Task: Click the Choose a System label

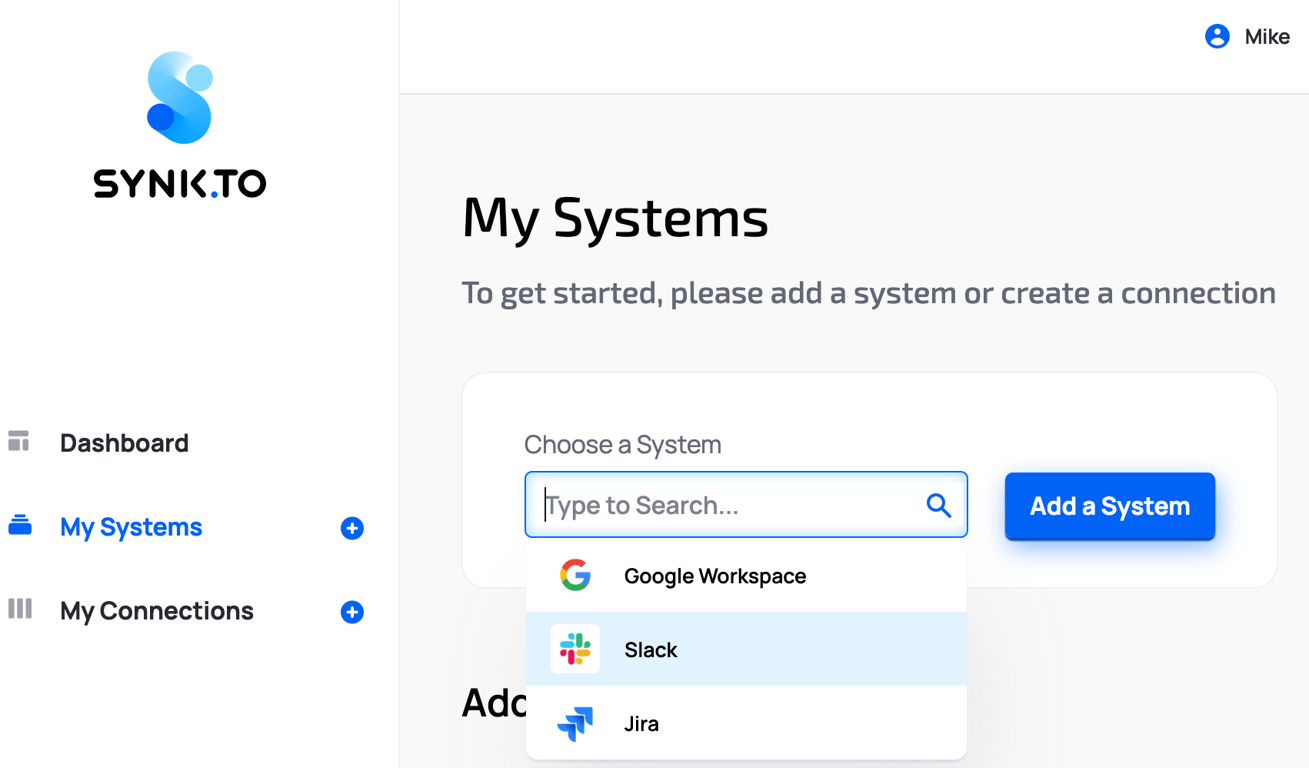Action: pyautogui.click(x=622, y=444)
